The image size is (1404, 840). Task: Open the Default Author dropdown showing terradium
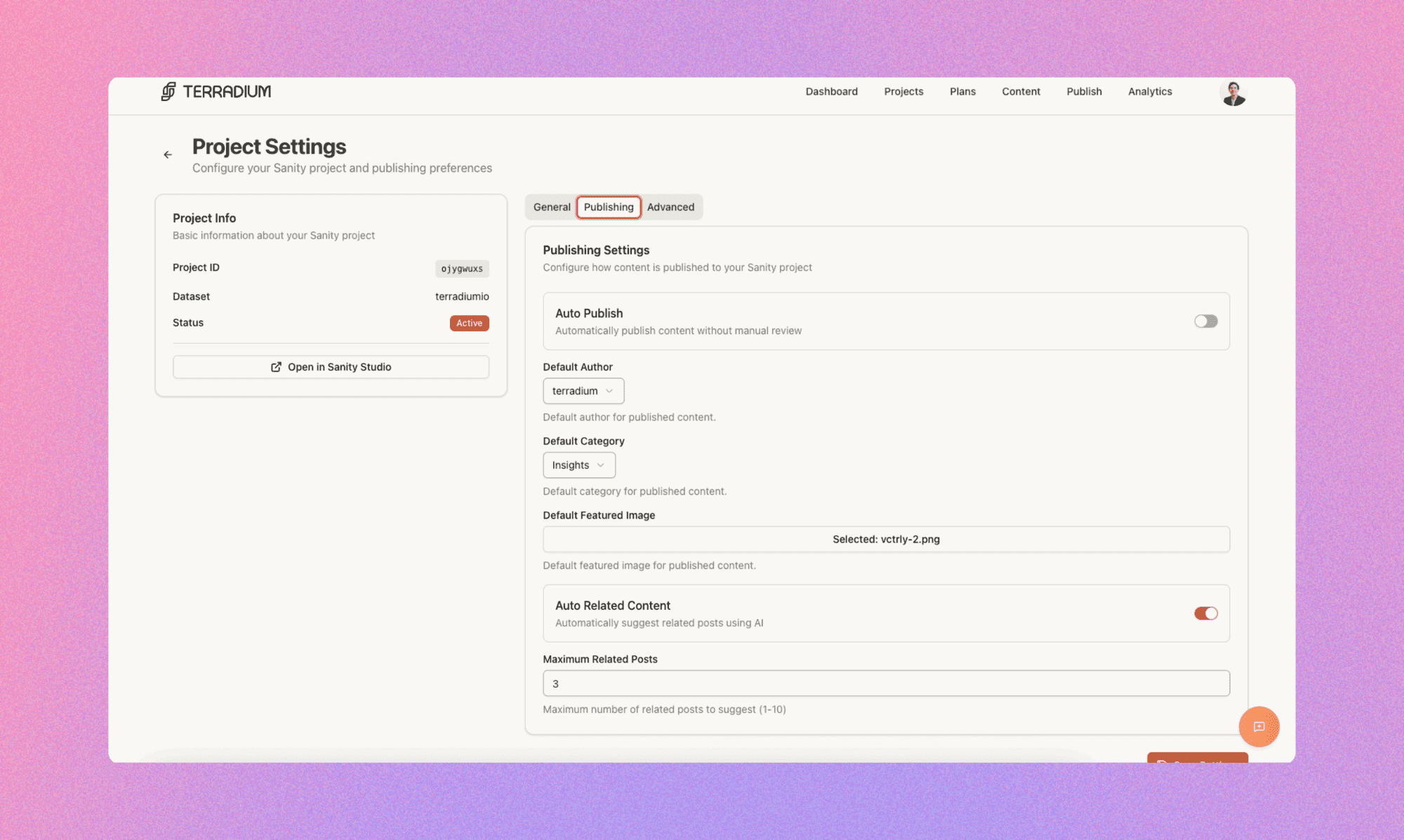(583, 391)
